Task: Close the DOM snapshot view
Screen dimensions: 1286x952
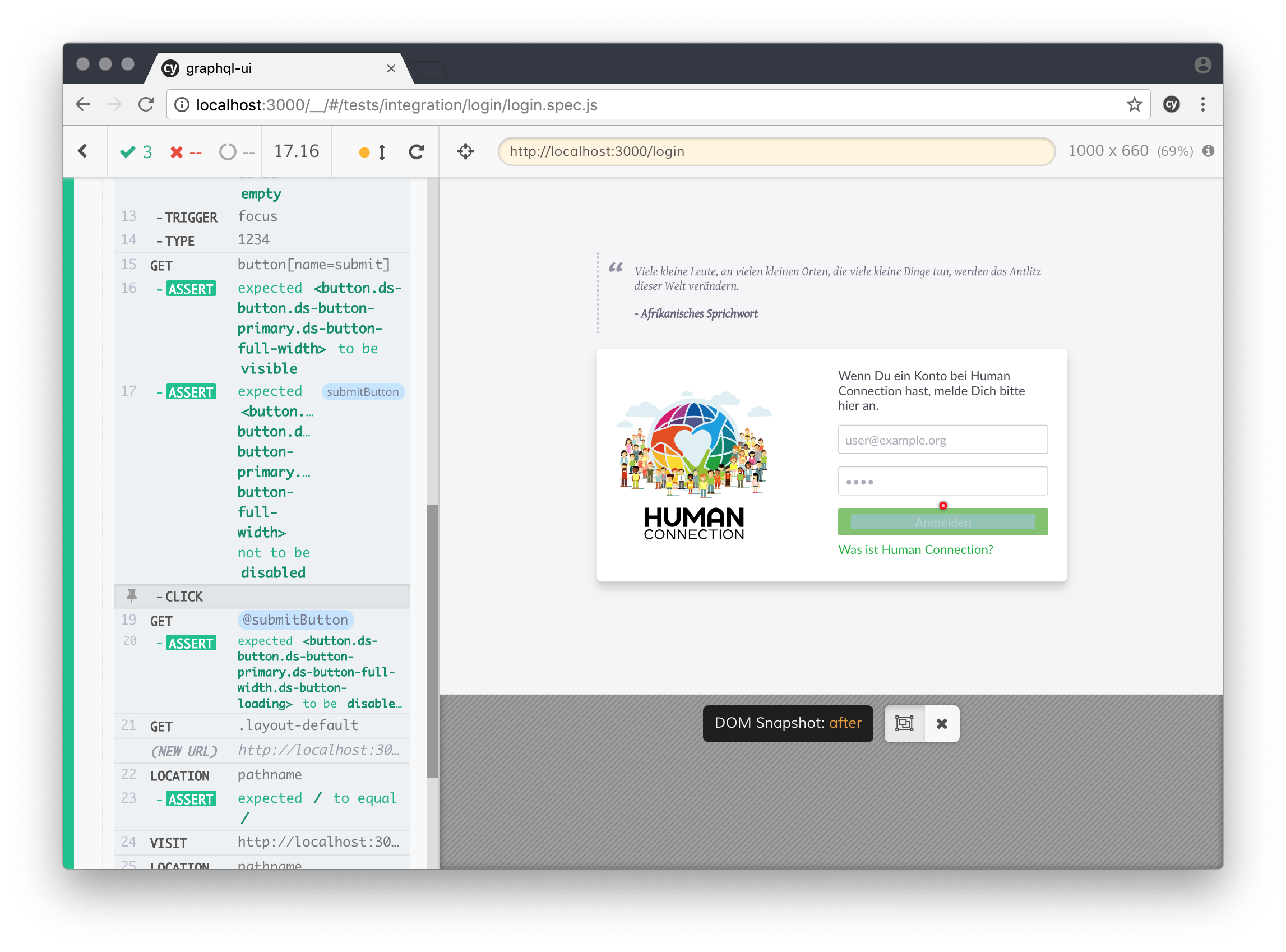Action: (x=941, y=724)
